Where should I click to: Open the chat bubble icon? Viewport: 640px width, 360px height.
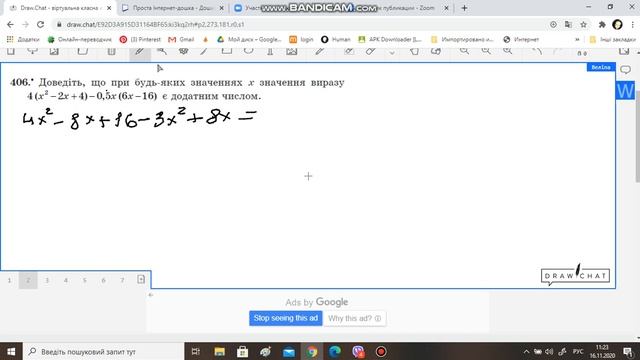click(625, 70)
